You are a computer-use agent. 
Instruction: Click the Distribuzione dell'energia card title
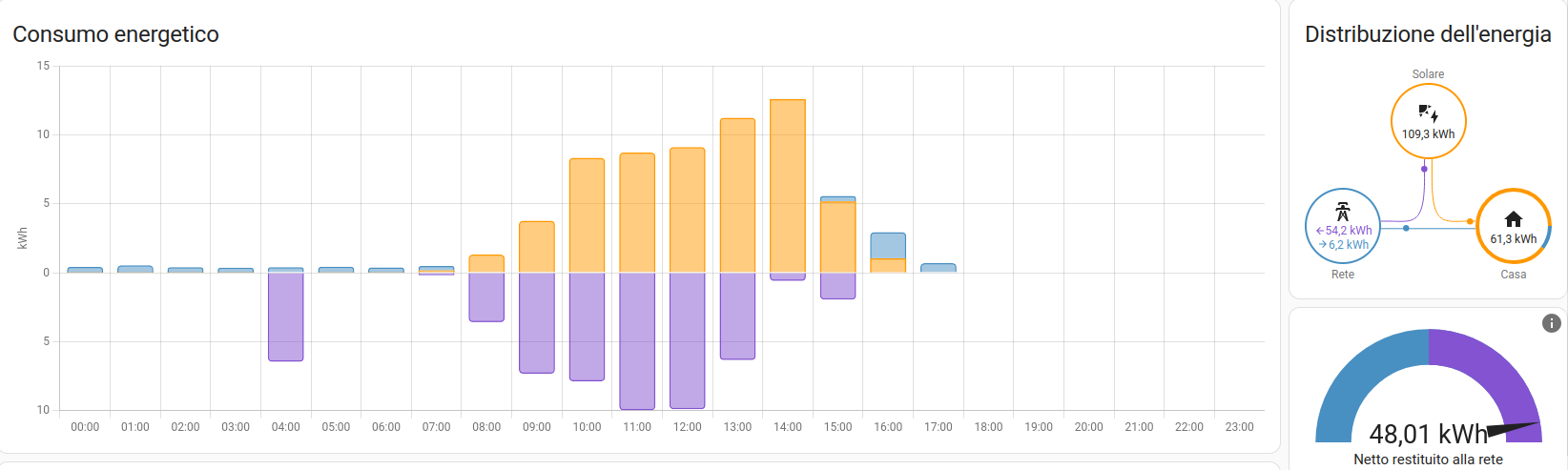click(1428, 34)
